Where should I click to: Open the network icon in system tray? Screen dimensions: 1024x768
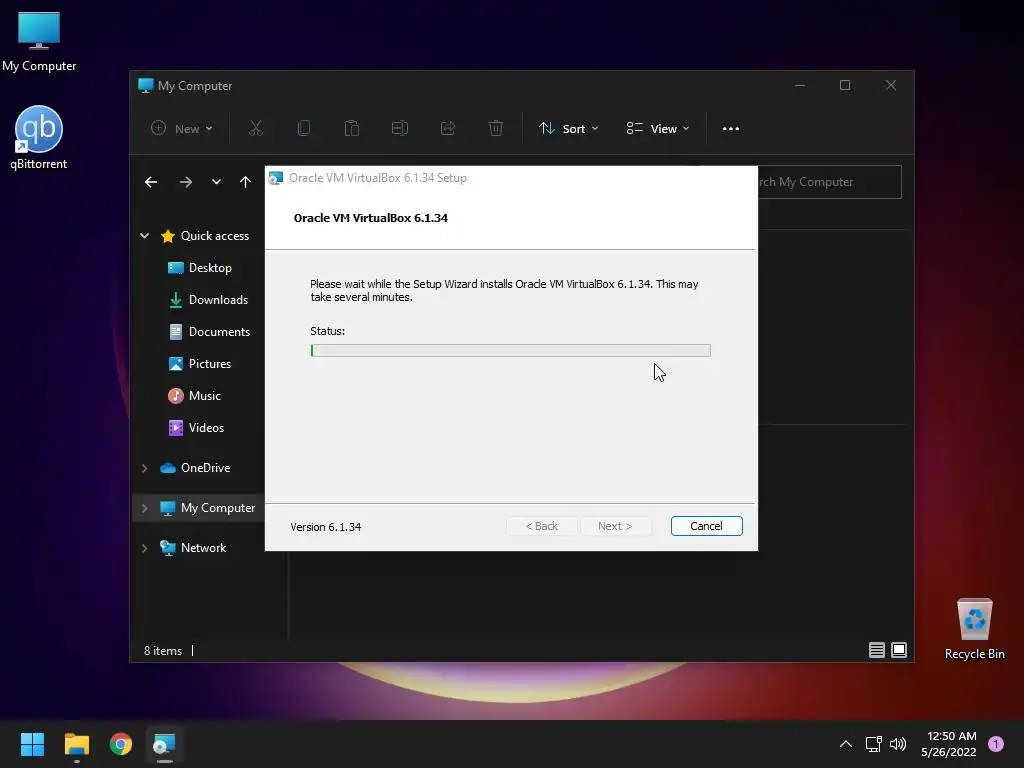coord(873,744)
